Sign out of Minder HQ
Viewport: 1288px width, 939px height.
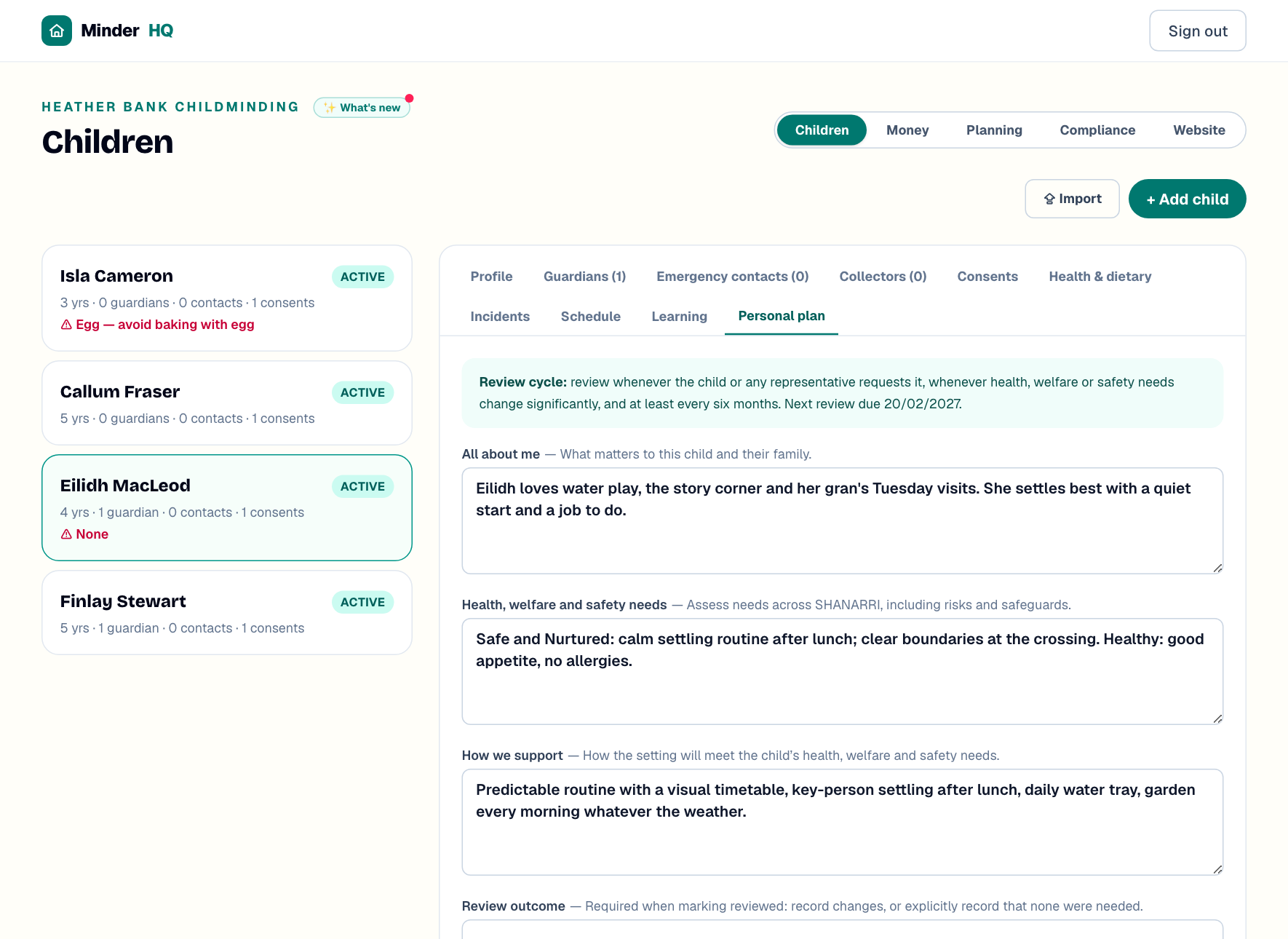pyautogui.click(x=1198, y=31)
